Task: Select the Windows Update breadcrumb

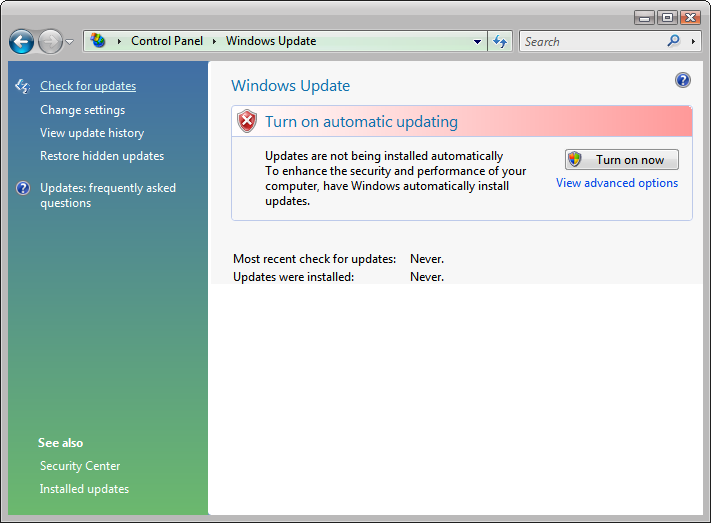Action: (x=271, y=41)
